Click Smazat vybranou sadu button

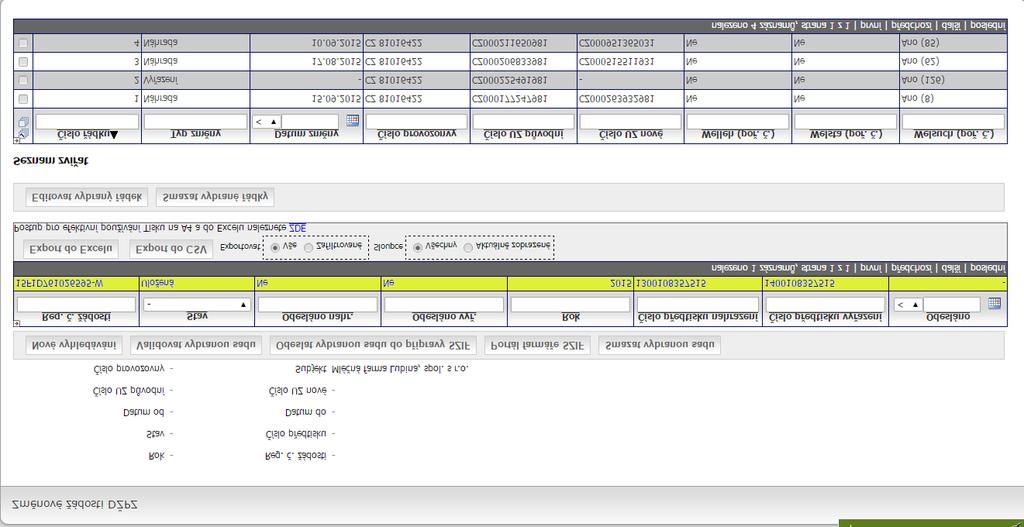click(x=659, y=345)
